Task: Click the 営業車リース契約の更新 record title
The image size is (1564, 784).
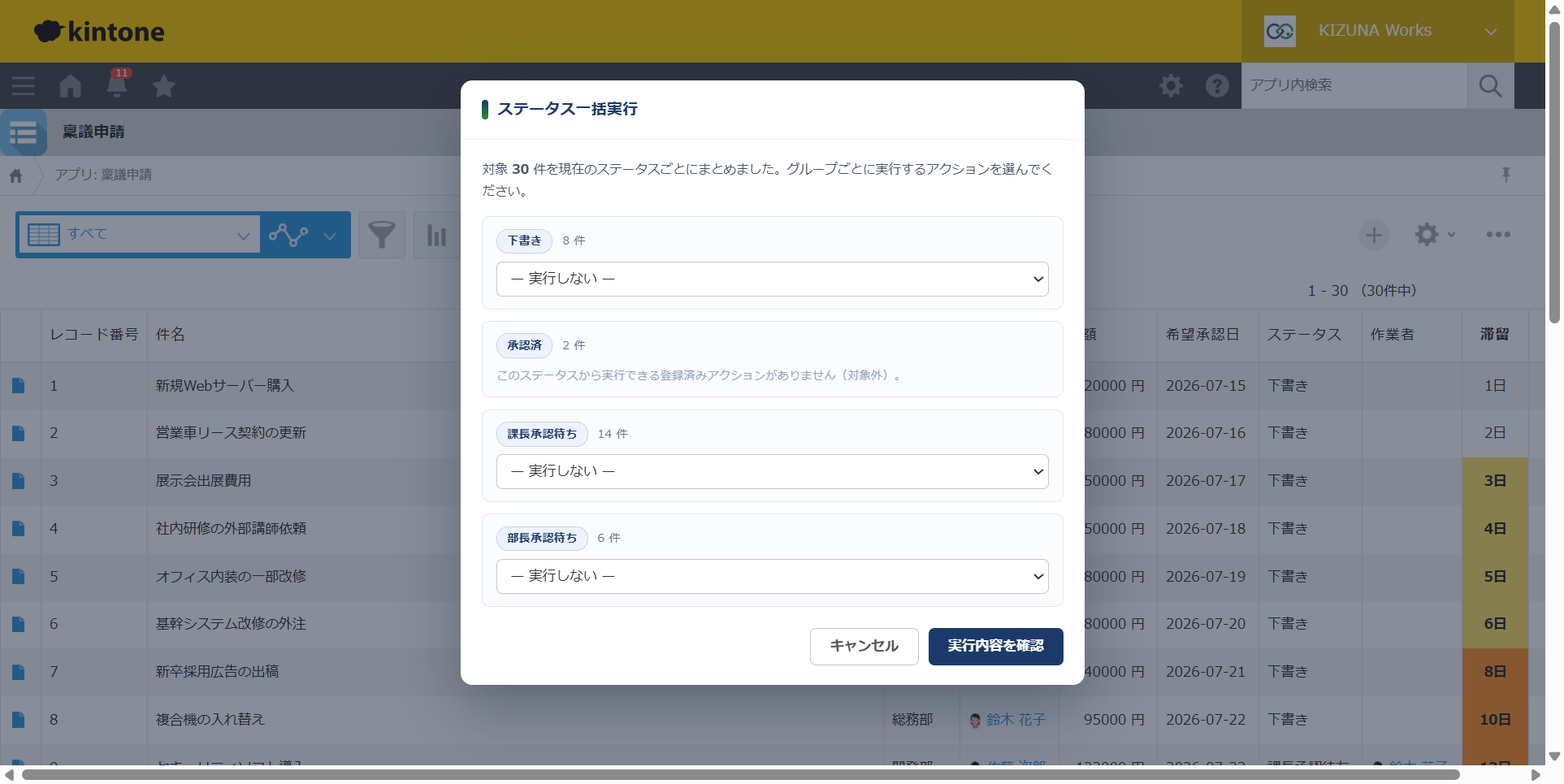Action: [x=231, y=433]
